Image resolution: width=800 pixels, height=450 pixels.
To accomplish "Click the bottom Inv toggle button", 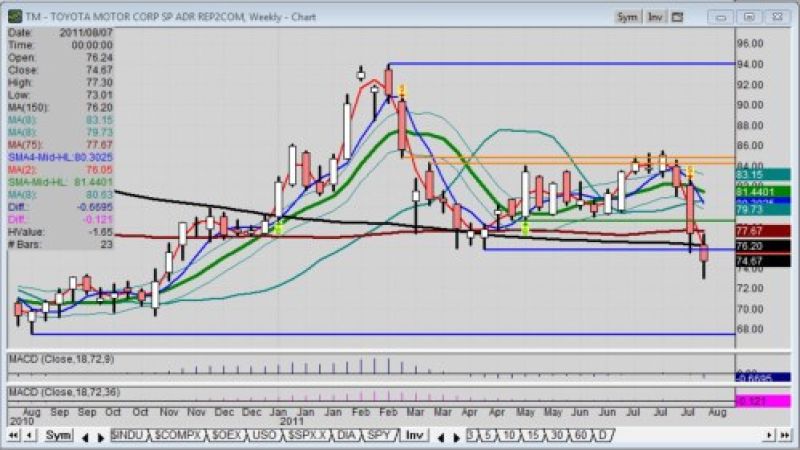I will (412, 435).
